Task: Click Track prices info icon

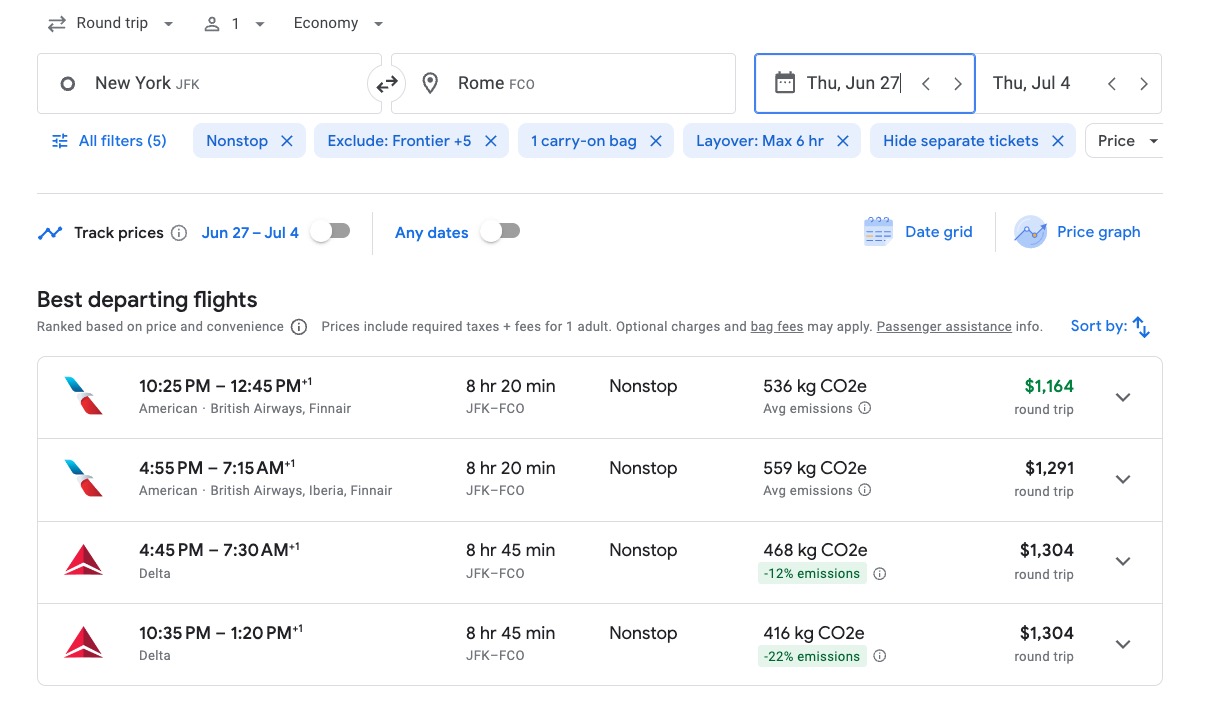Action: (179, 233)
